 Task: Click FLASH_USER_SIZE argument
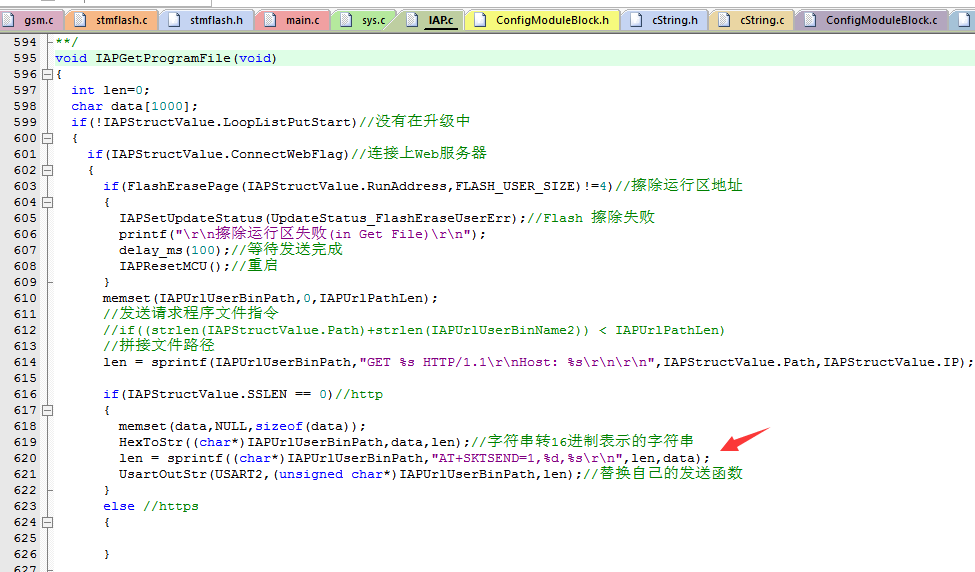click(515, 186)
